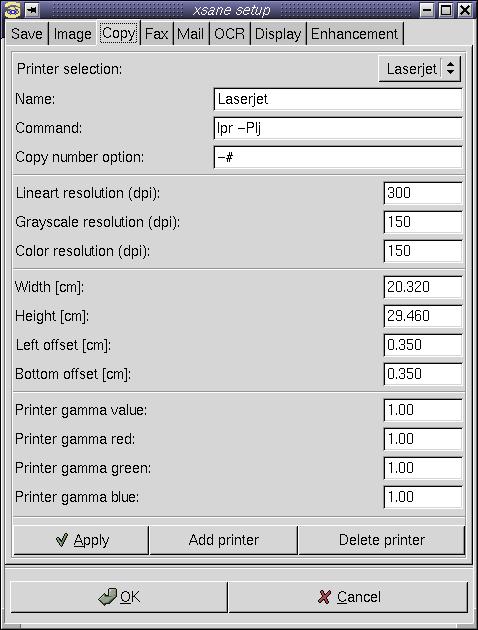The height and width of the screenshot is (630, 478).
Task: Click the Delete printer button
Action: [x=382, y=540]
